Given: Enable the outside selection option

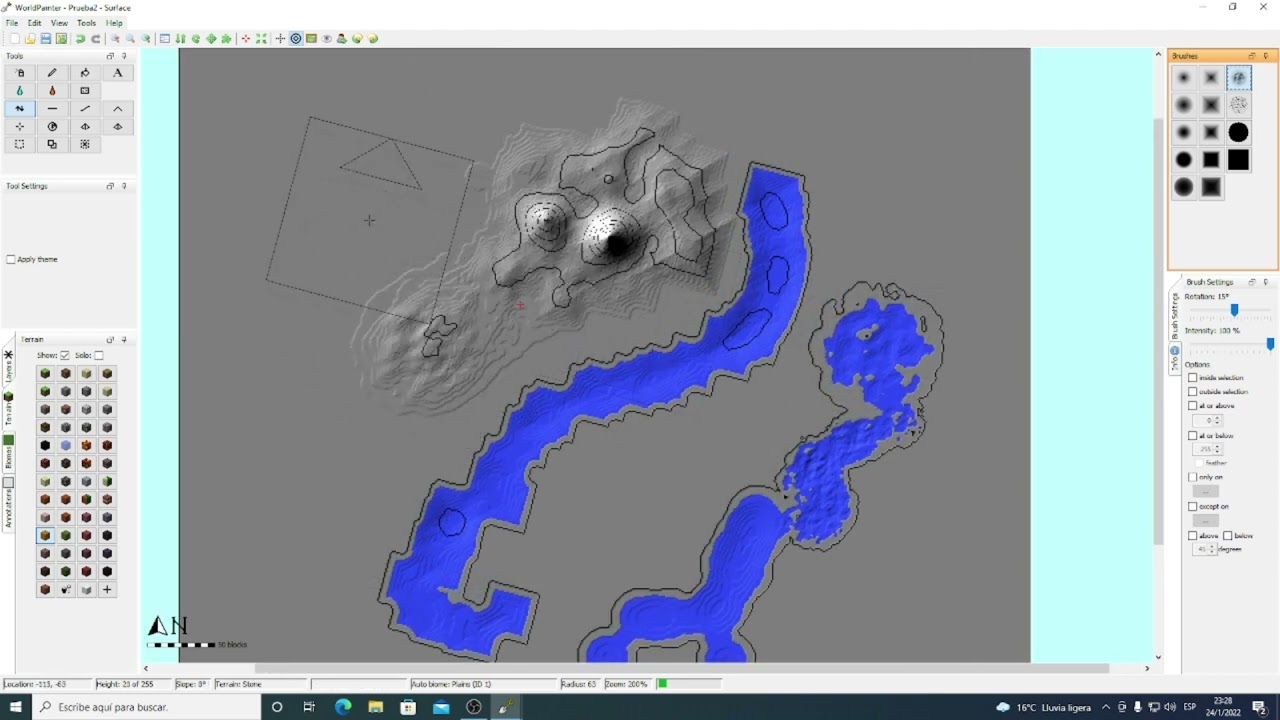Looking at the screenshot, I should (x=1192, y=392).
